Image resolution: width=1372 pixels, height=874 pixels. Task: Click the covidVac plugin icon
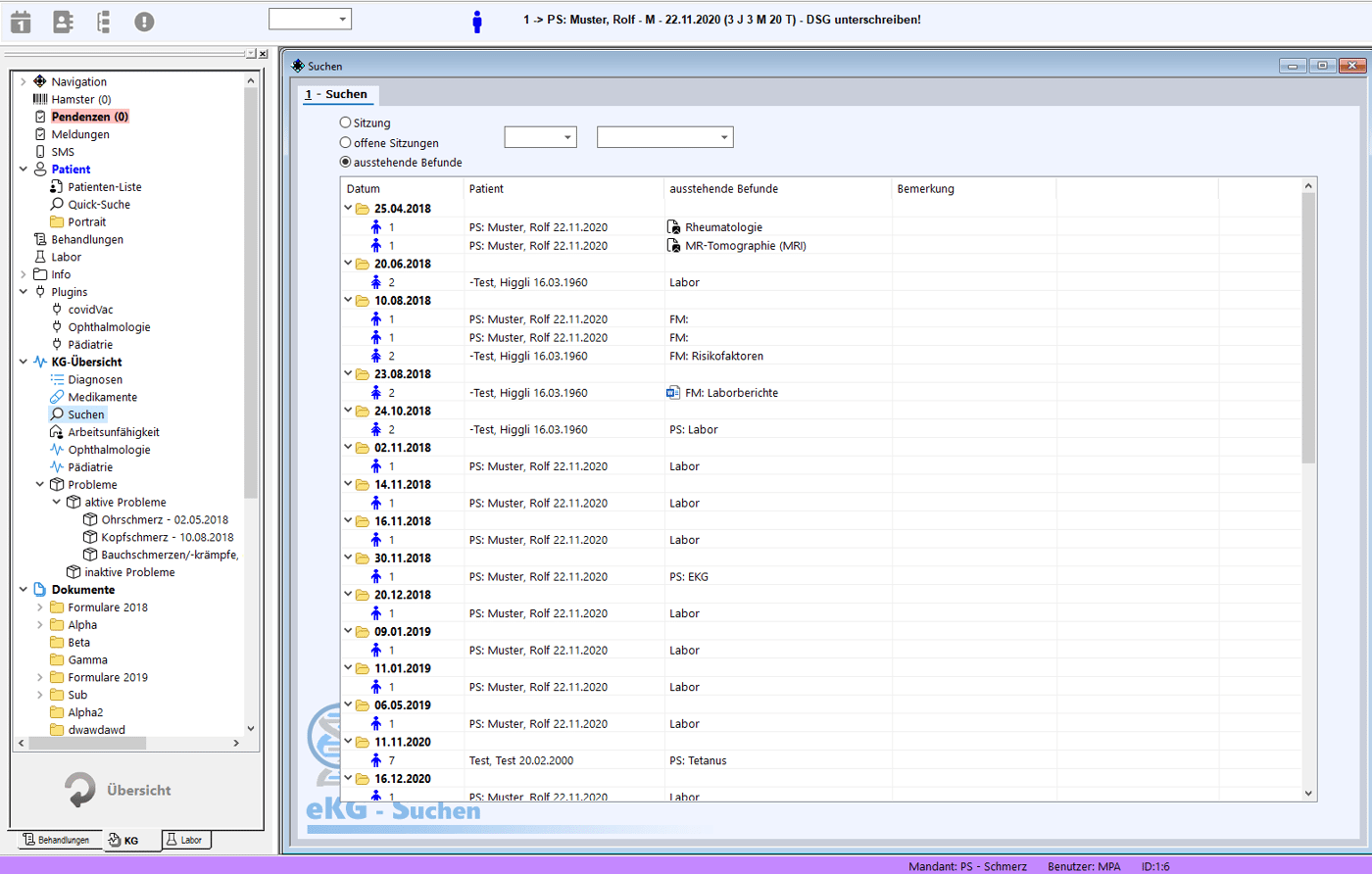click(x=57, y=309)
